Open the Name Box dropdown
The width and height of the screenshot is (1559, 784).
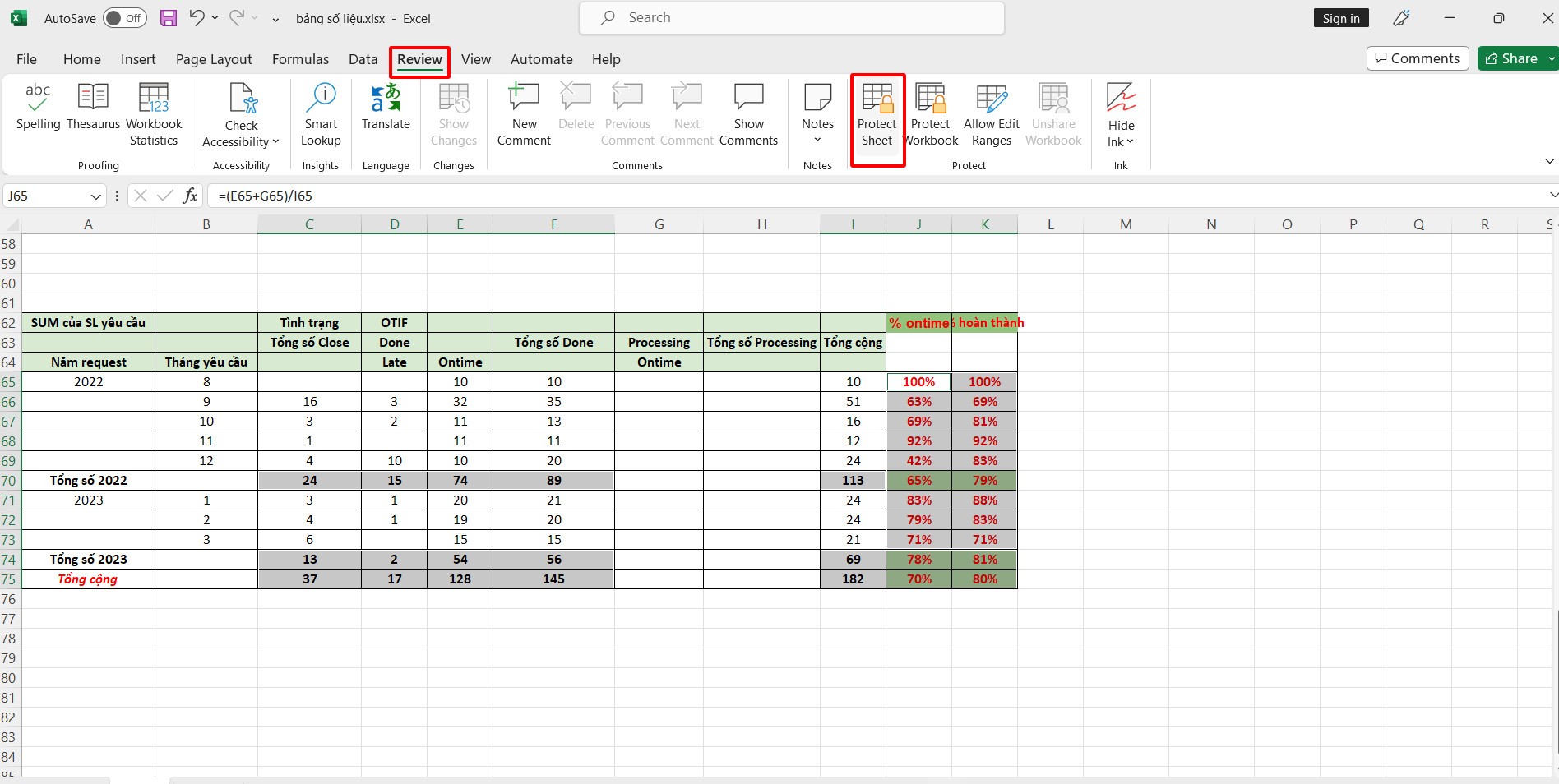(97, 196)
